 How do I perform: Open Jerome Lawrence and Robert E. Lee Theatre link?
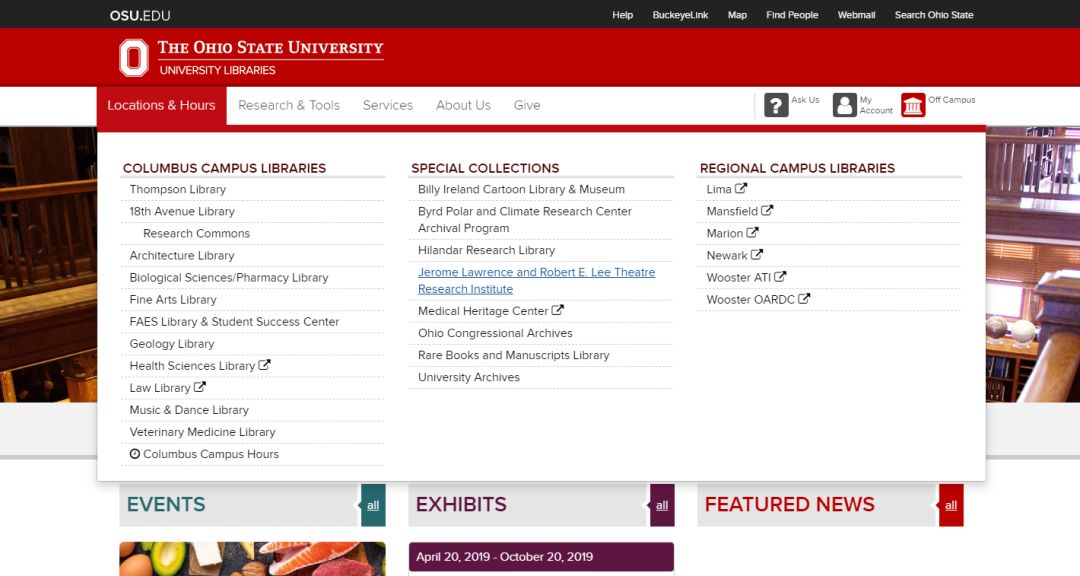pos(537,280)
